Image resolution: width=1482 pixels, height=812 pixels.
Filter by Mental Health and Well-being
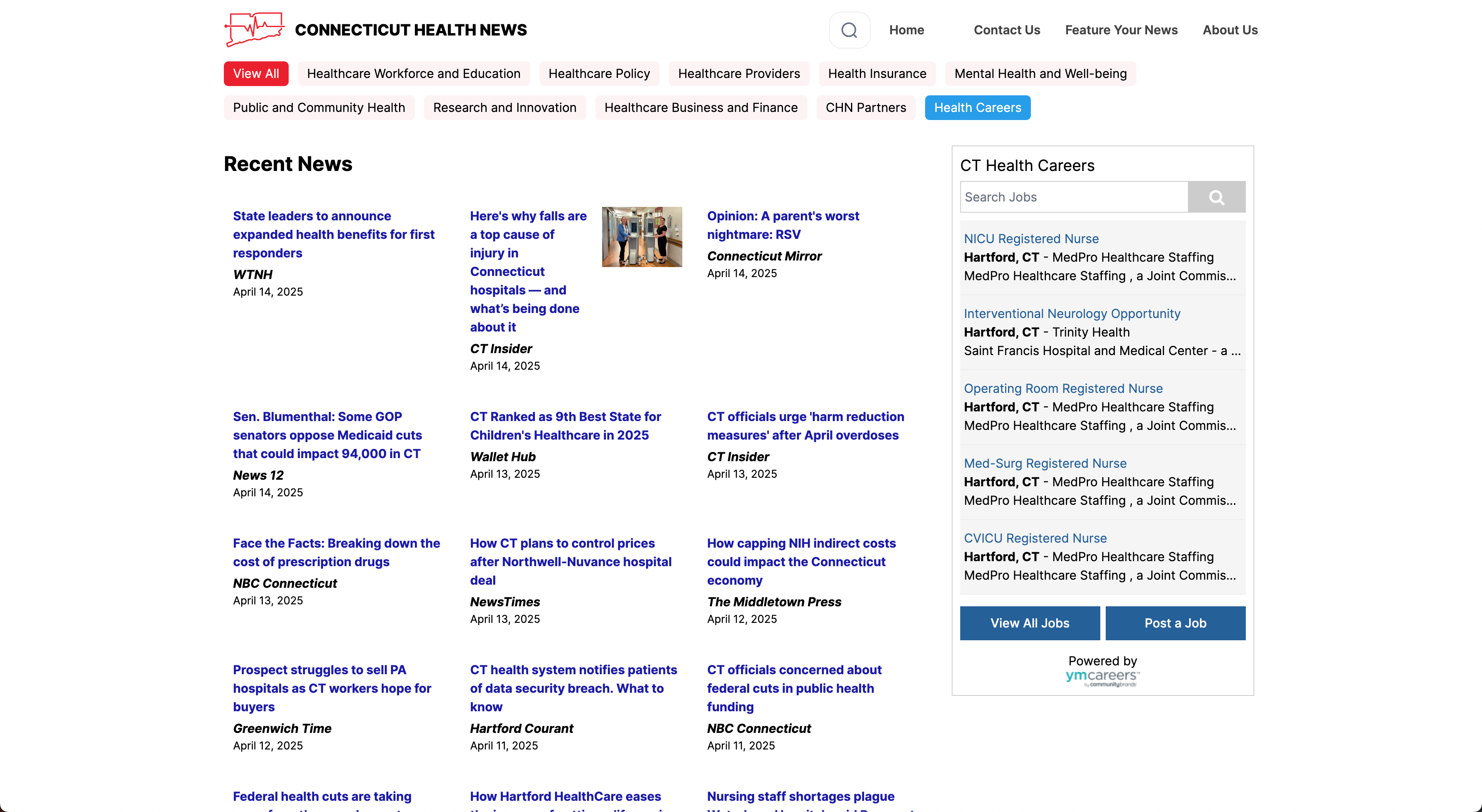1040,74
